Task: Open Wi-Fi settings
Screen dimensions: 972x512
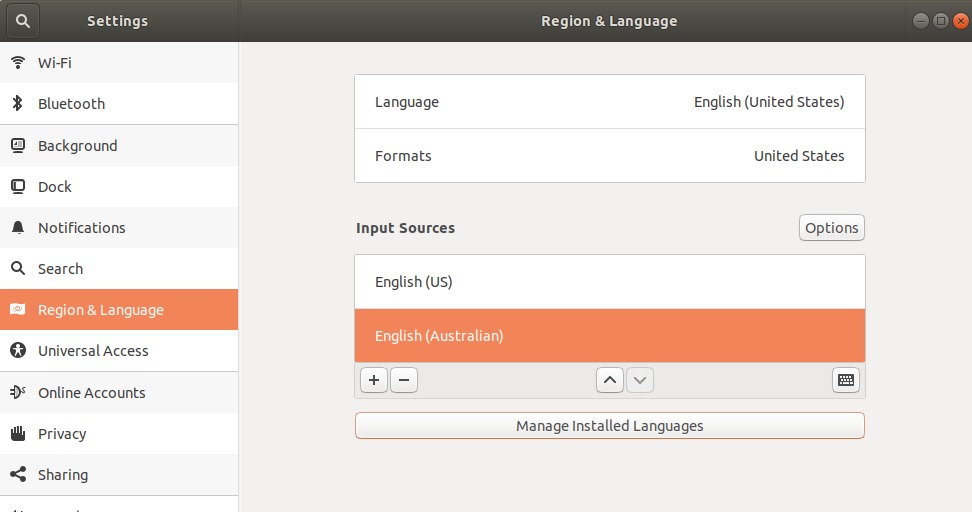Action: [x=119, y=63]
